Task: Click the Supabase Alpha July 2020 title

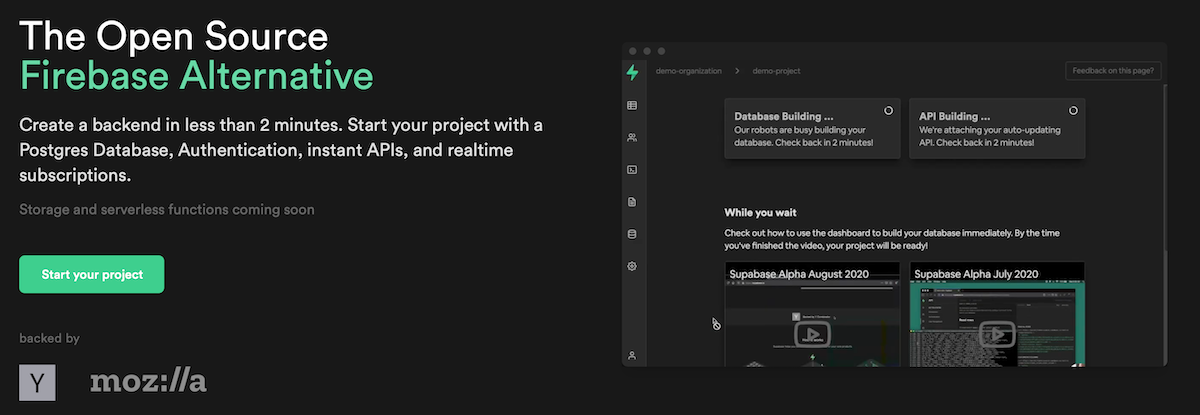Action: point(976,273)
